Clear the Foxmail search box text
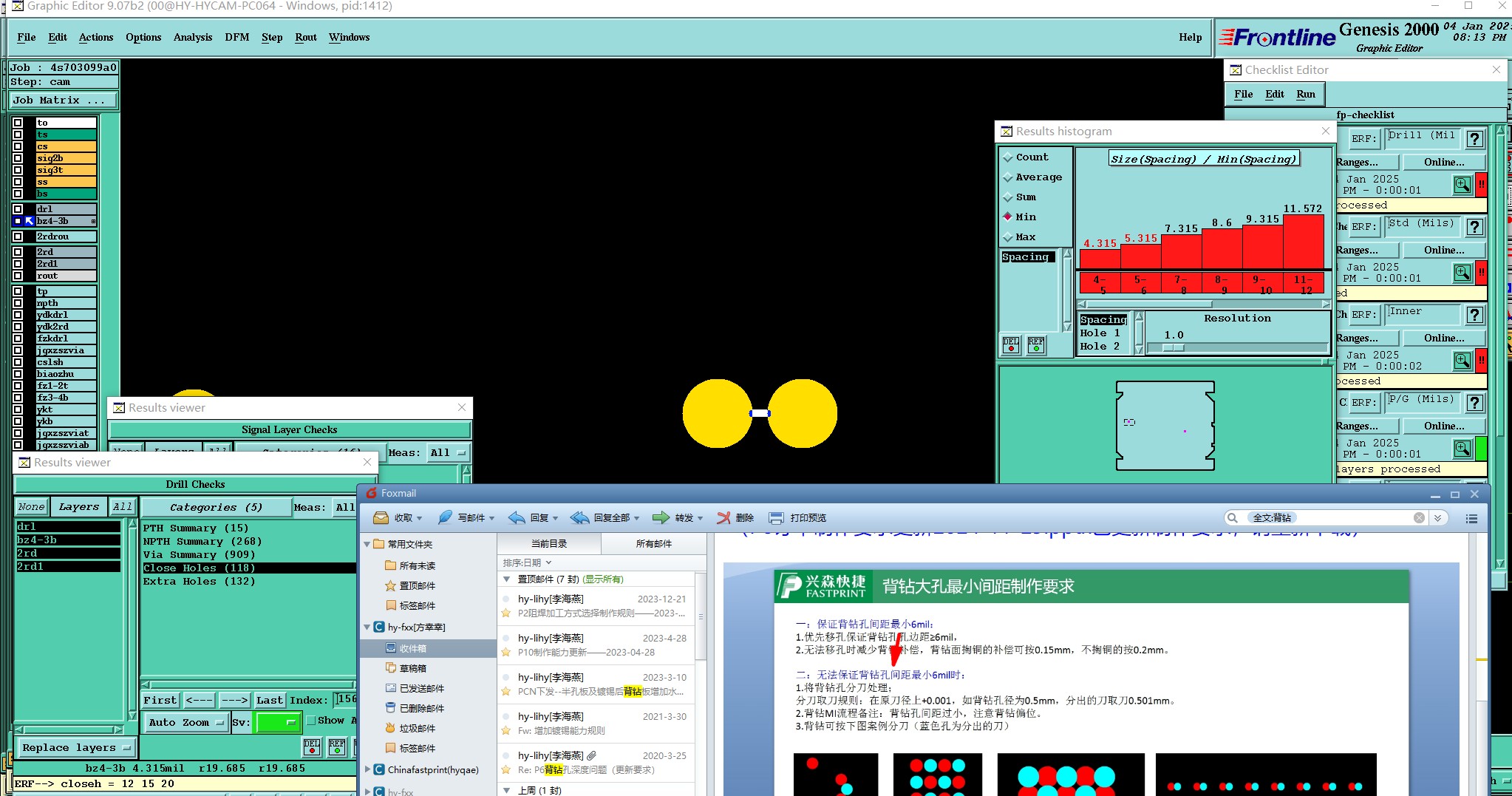This screenshot has height=796, width=1512. tap(1419, 518)
